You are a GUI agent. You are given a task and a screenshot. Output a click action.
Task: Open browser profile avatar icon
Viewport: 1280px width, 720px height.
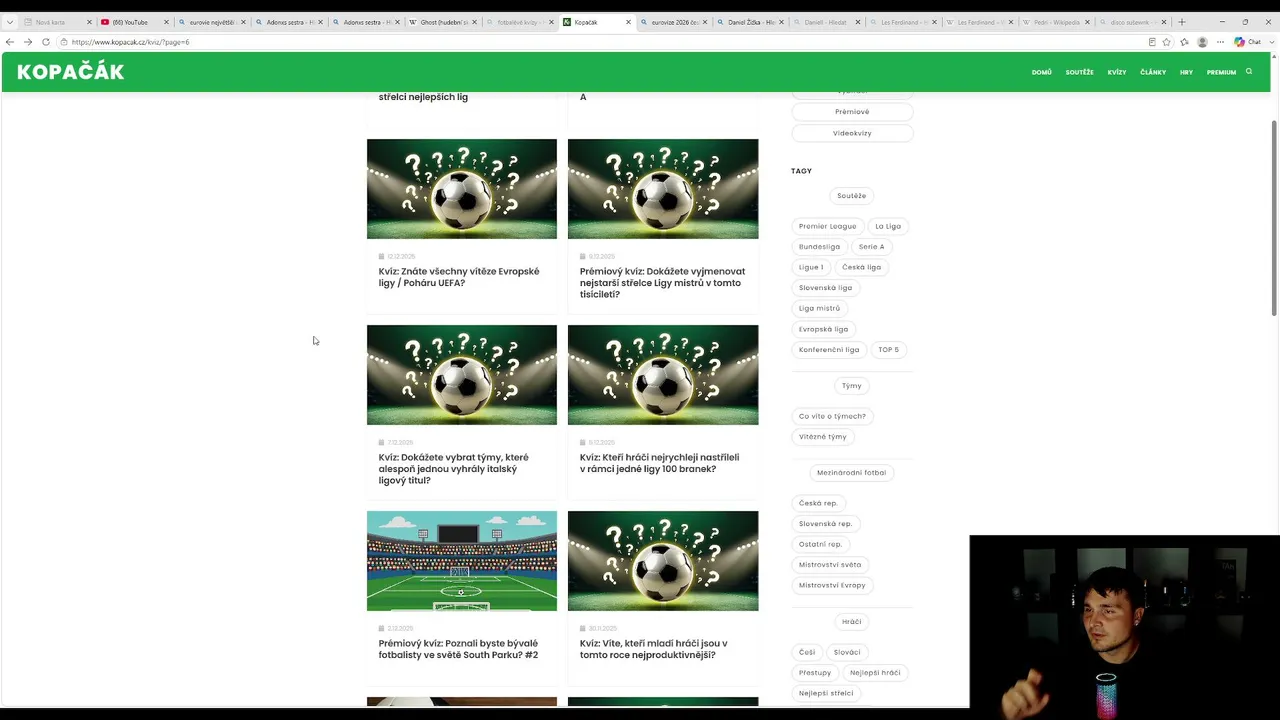[x=1202, y=42]
